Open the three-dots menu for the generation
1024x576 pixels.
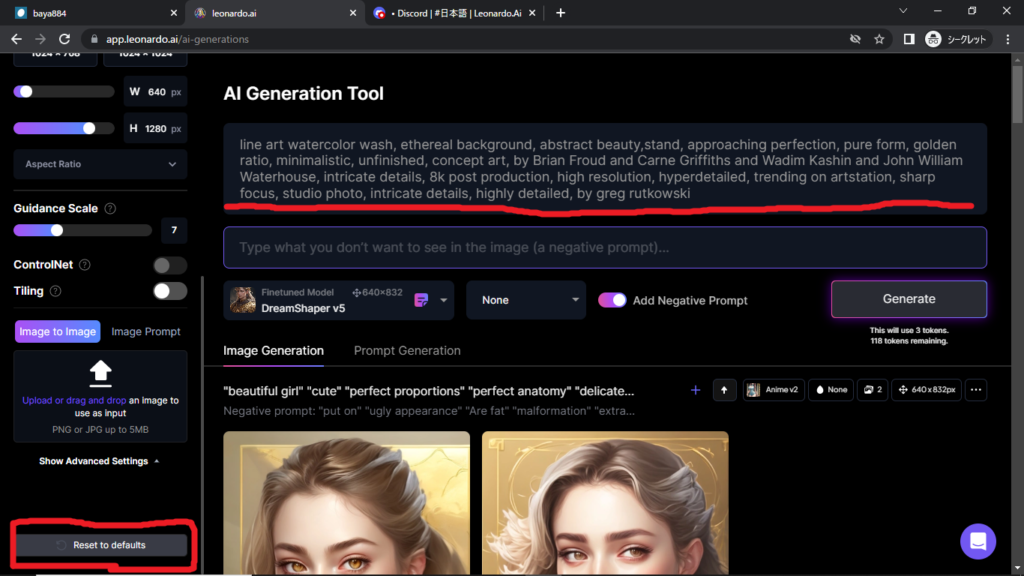pyautogui.click(x=976, y=390)
